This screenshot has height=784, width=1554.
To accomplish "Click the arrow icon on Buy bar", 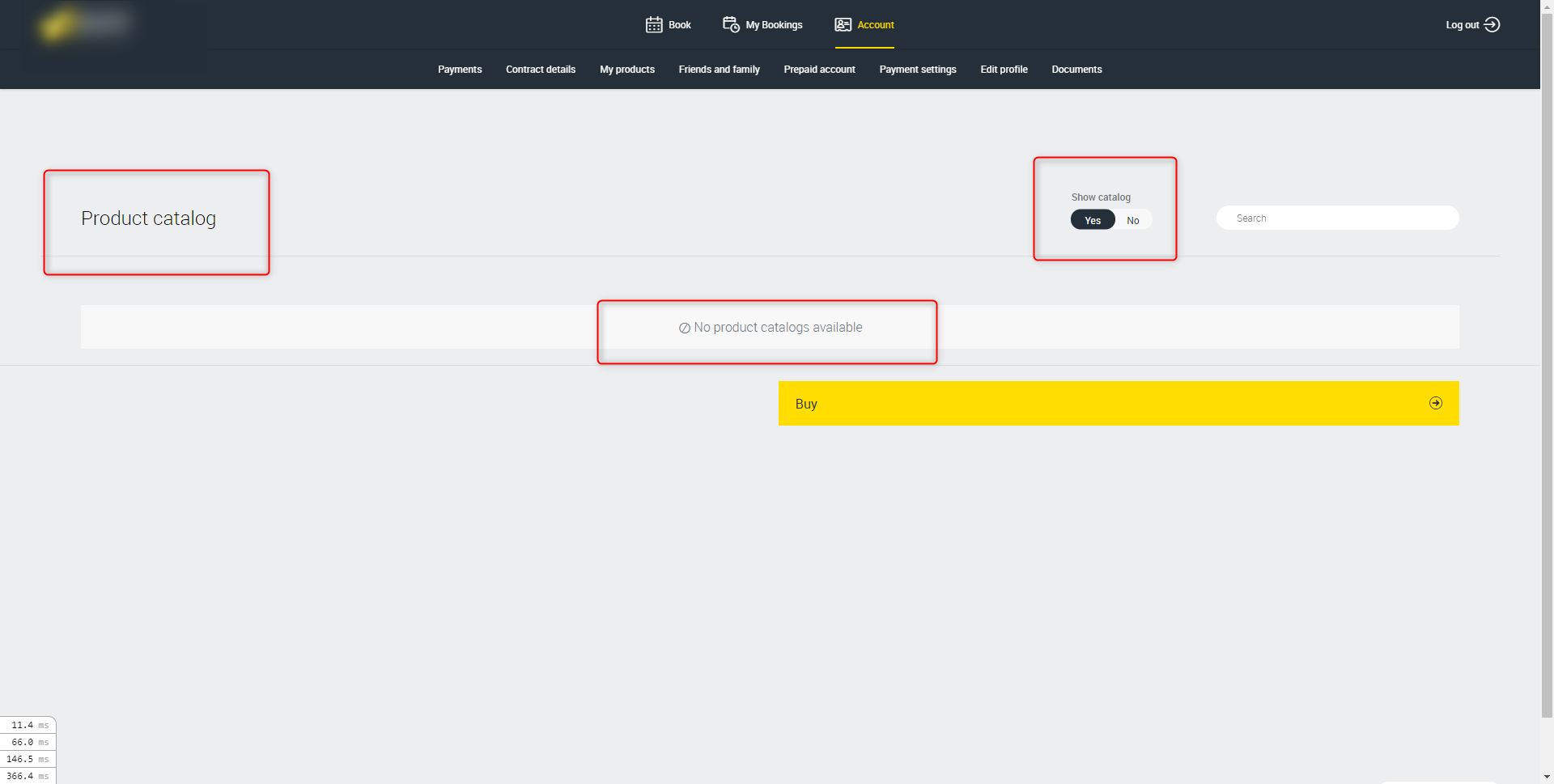I will pyautogui.click(x=1435, y=403).
